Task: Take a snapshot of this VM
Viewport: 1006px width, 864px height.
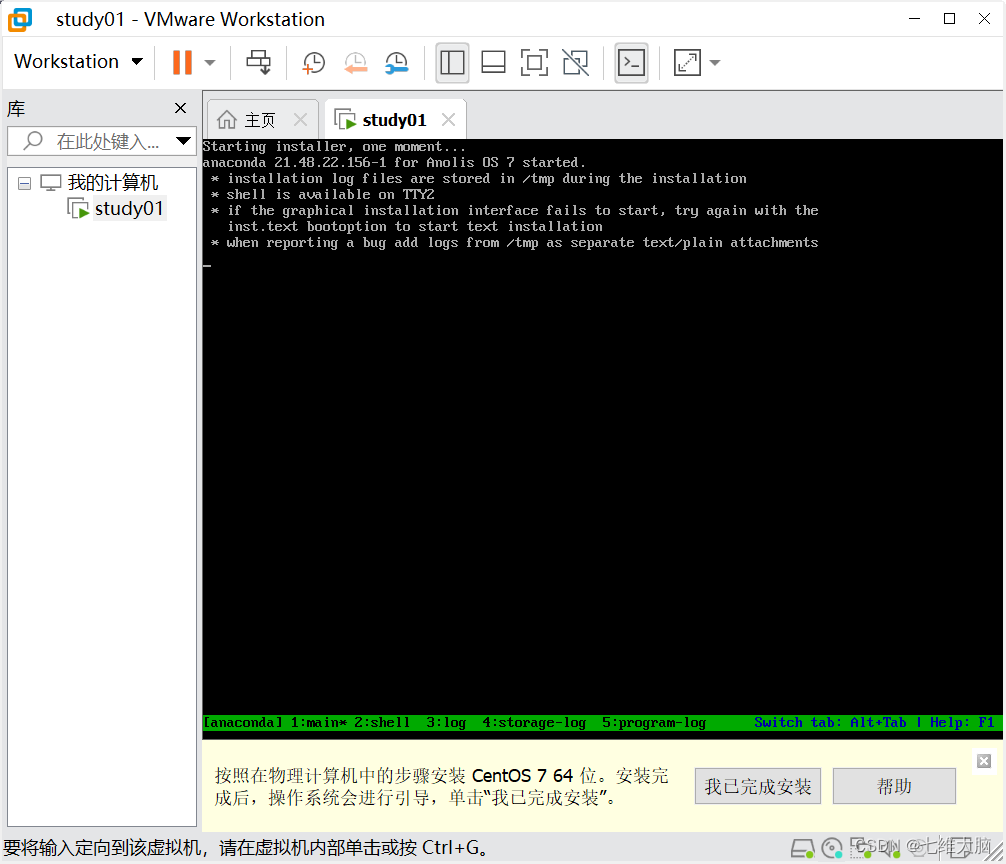Action: [x=314, y=63]
